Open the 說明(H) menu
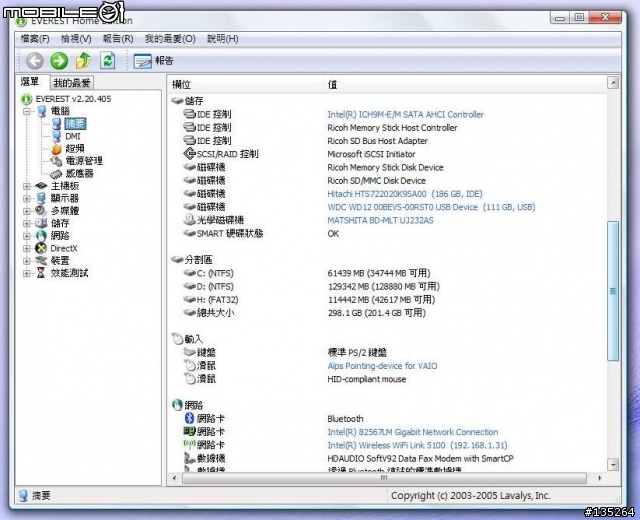Screen dimensions: 640x520 coord(222,39)
